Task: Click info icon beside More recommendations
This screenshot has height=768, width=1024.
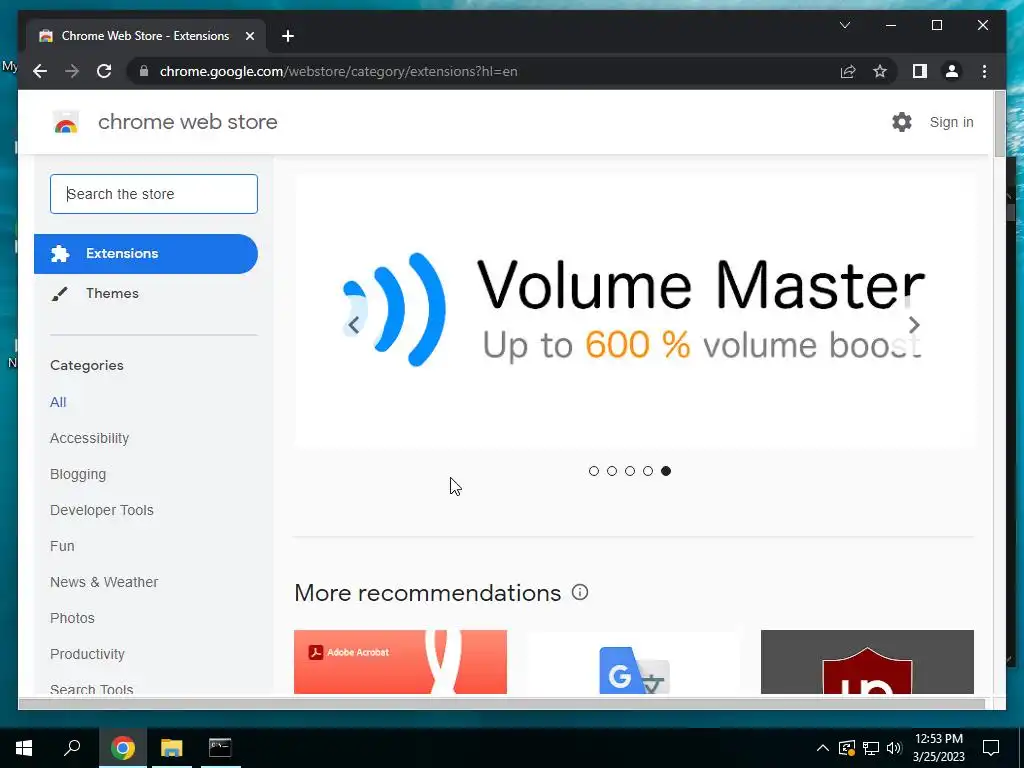Action: click(x=580, y=592)
